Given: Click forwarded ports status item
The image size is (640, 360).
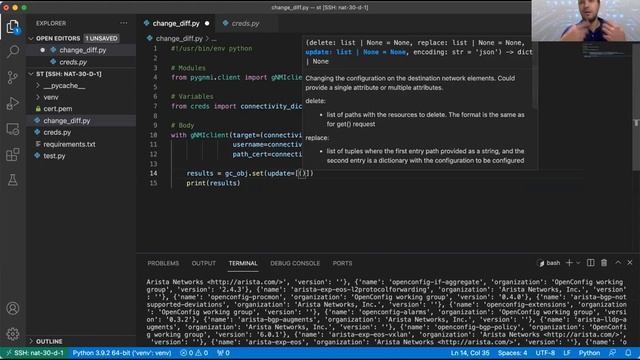Looking at the screenshot, I should coord(223,353).
